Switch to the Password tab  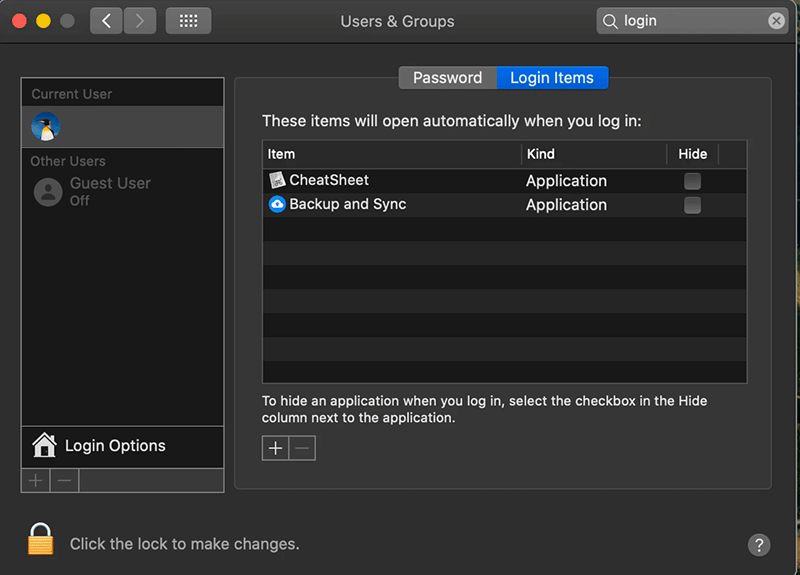[447, 78]
